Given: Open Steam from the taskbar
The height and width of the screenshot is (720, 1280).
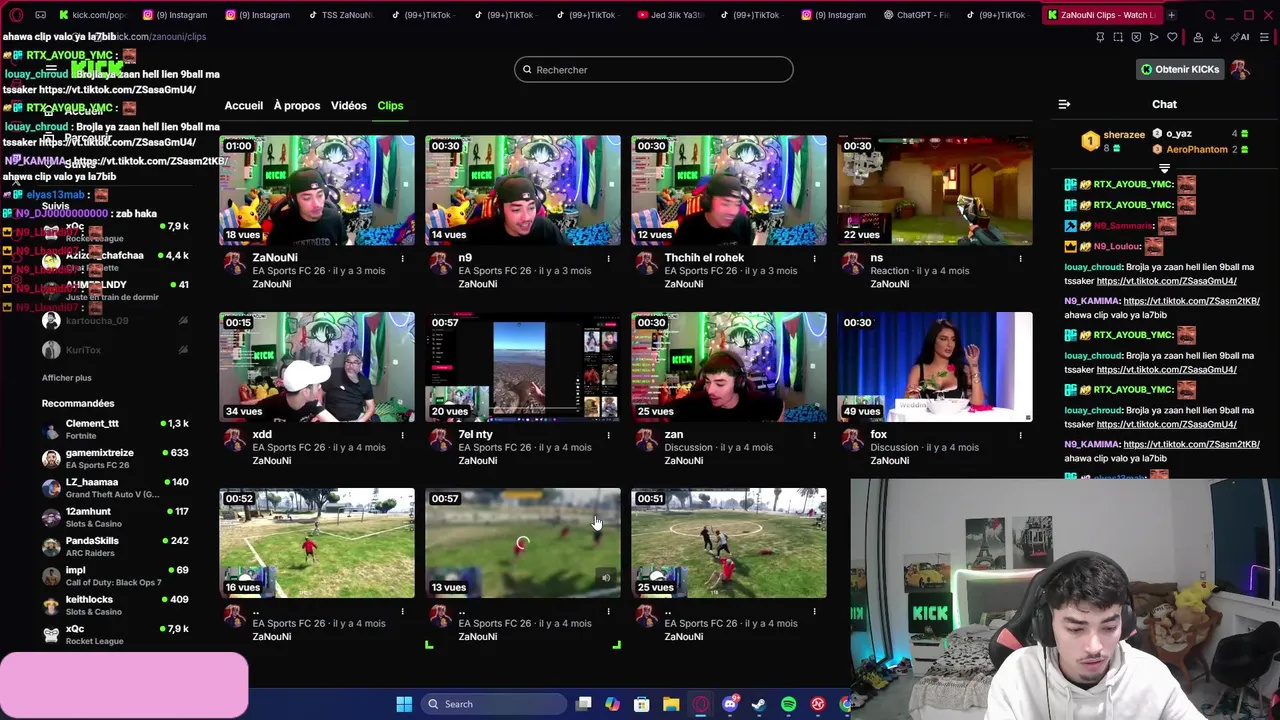Looking at the screenshot, I should 759,704.
